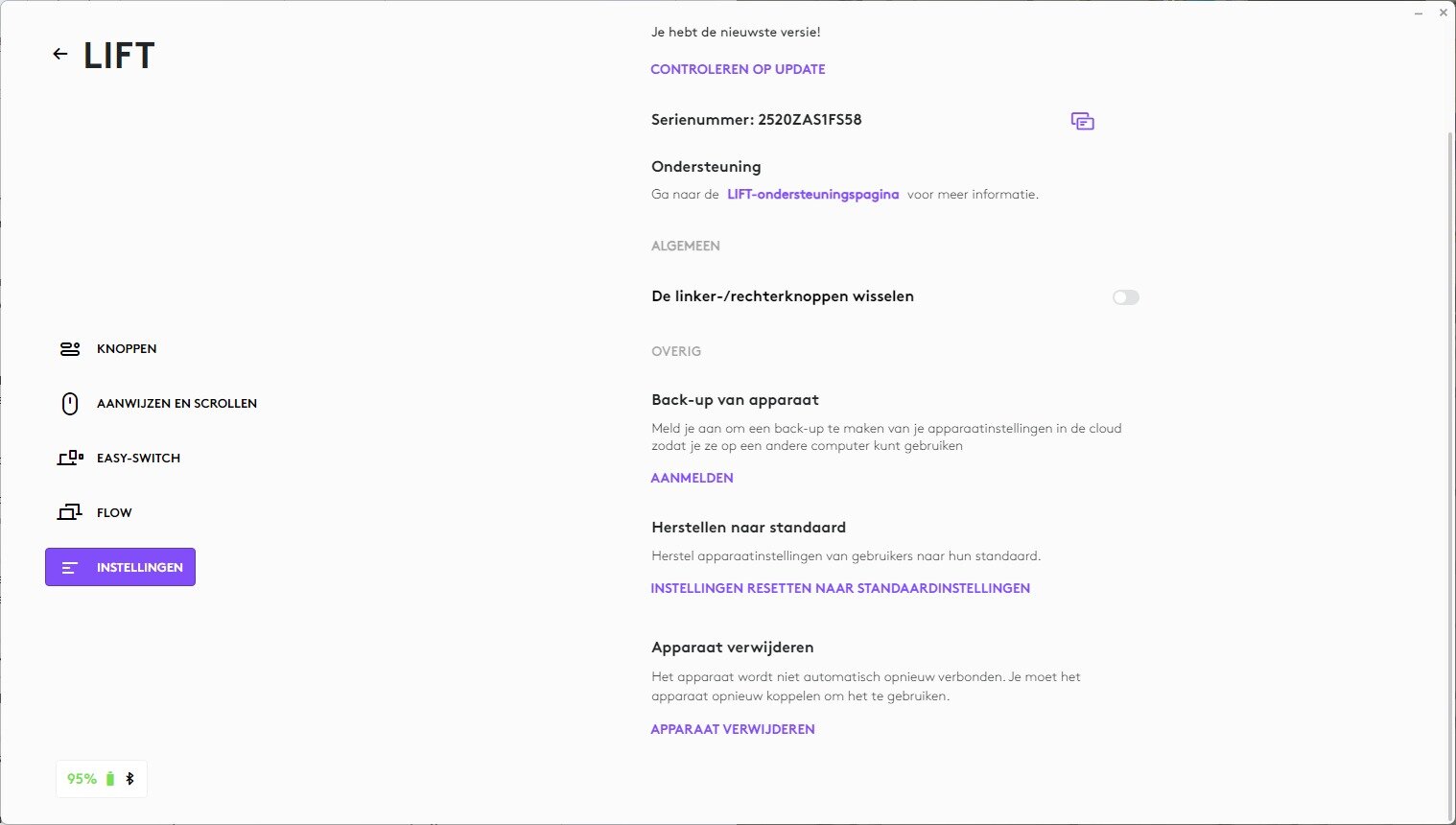This screenshot has height=825, width=1456.
Task: Click APPARAAT VERWIJDEREN
Action: [733, 729]
